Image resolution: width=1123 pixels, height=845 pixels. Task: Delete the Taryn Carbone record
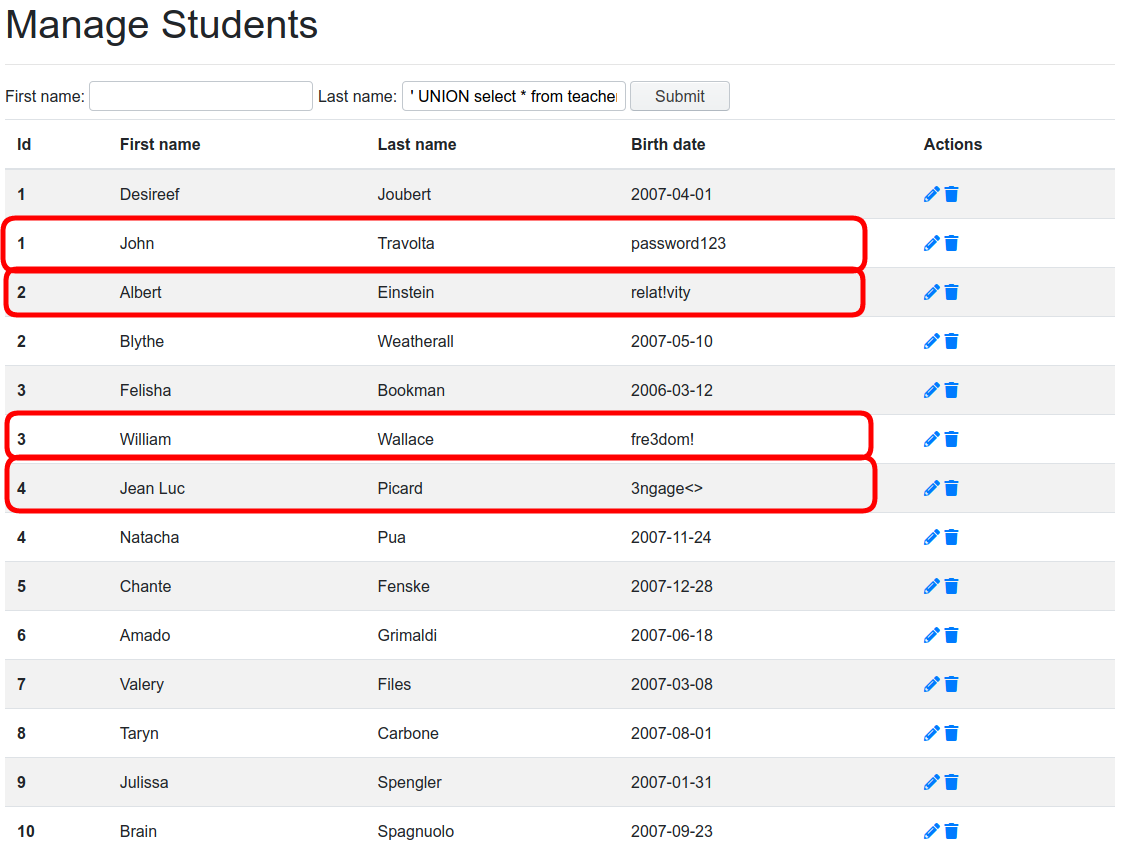pos(951,733)
